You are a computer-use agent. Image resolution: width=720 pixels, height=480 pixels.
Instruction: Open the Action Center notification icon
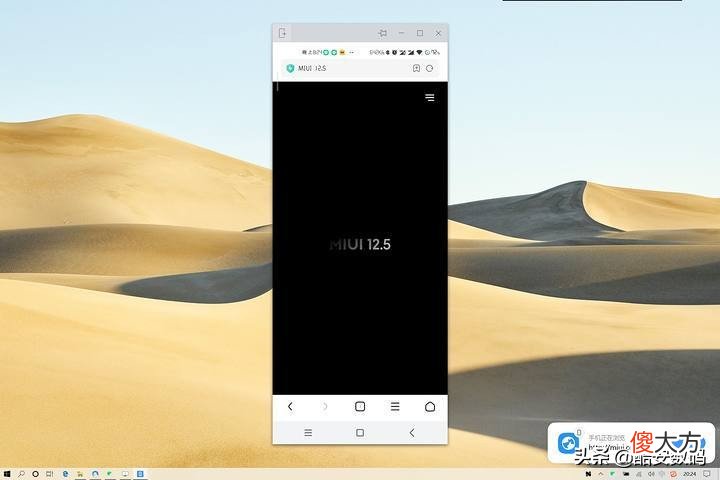[x=707, y=474]
